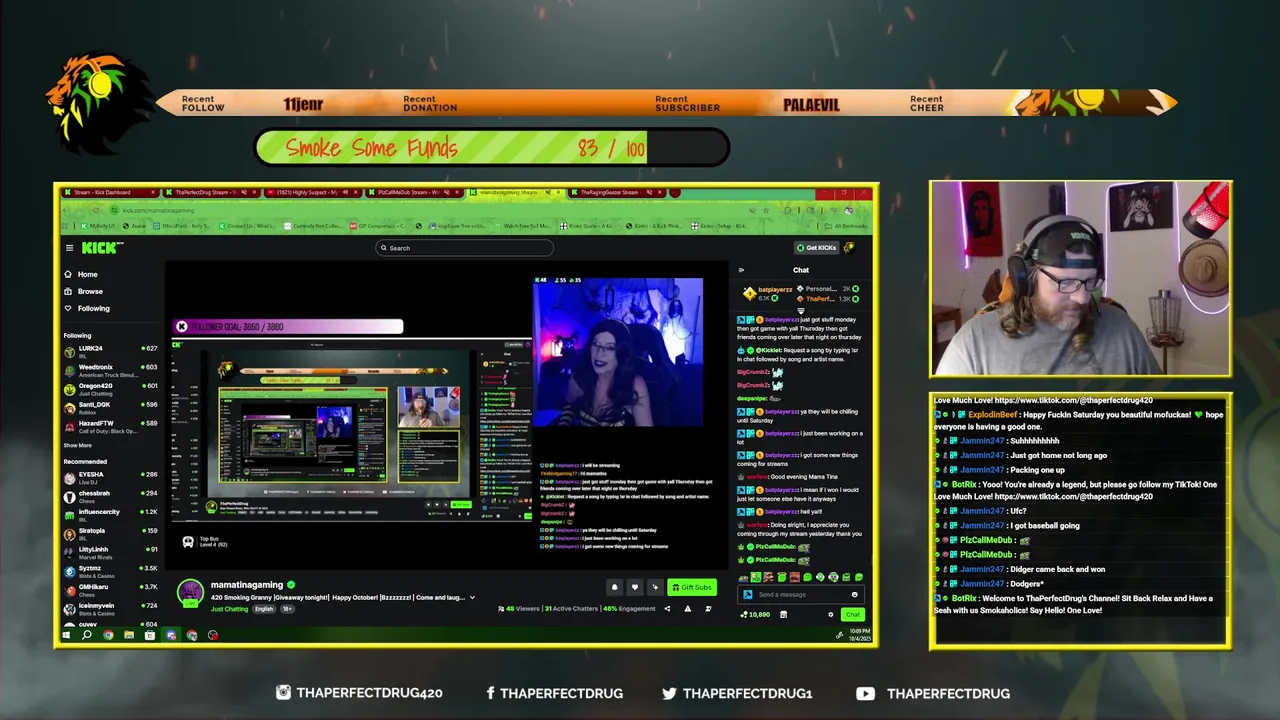Click the Windows Start button
This screenshot has height=720, width=1280.
(66, 635)
